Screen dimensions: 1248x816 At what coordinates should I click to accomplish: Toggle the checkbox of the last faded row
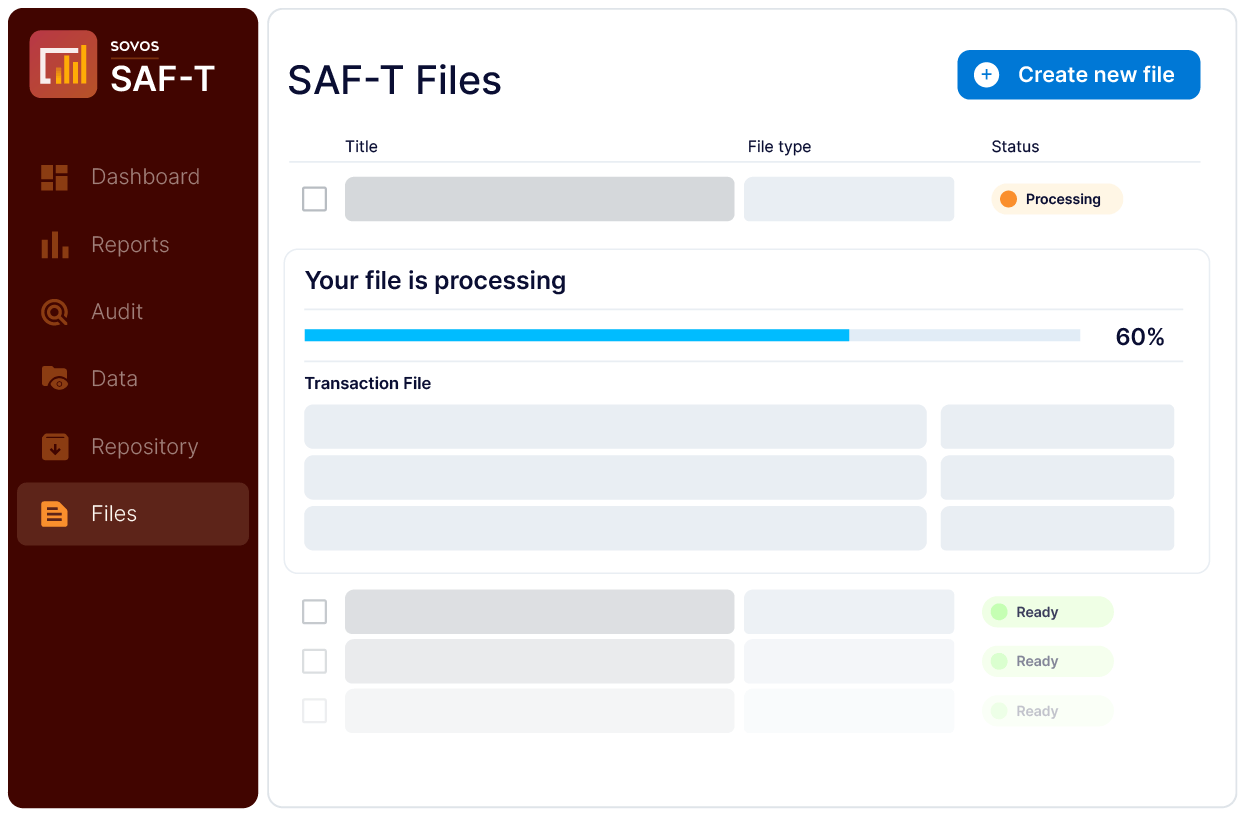coord(314,711)
